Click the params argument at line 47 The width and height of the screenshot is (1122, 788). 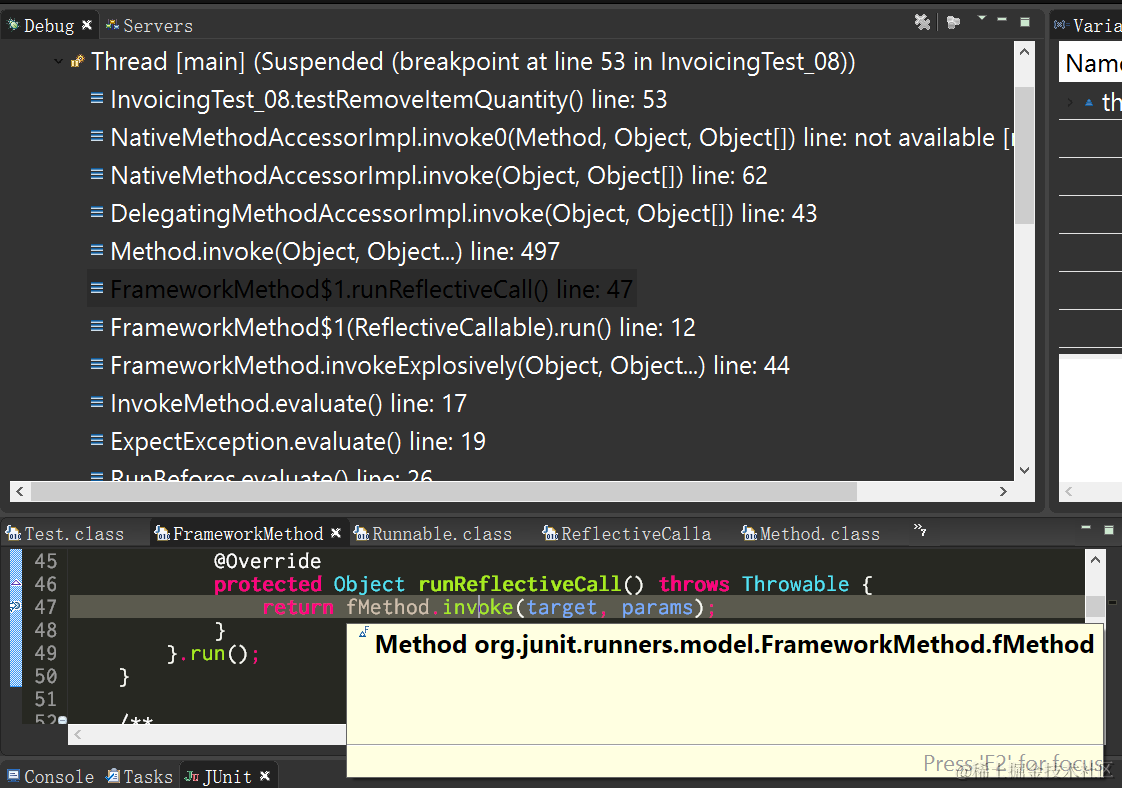coord(657,607)
